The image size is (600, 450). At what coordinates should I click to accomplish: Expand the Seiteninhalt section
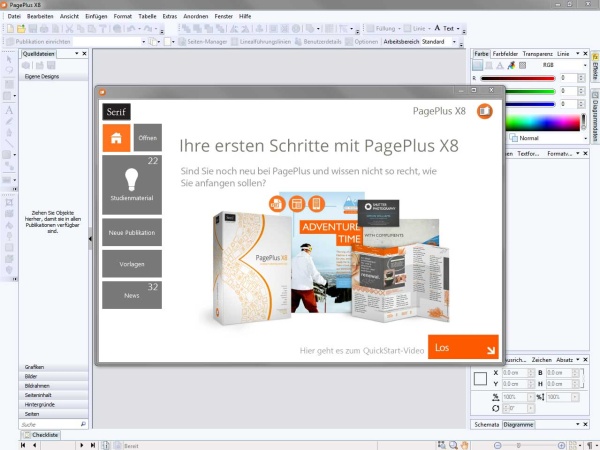click(53, 395)
